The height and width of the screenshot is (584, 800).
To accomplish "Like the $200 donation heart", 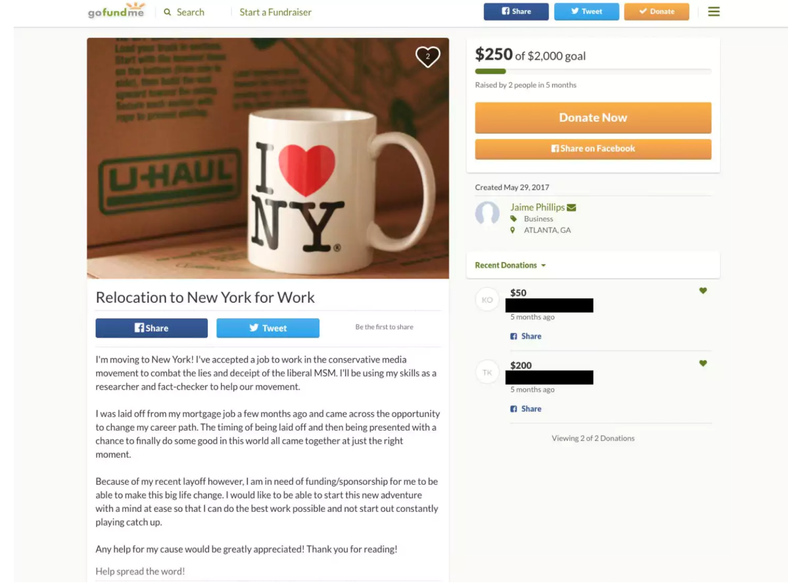I will point(703,363).
